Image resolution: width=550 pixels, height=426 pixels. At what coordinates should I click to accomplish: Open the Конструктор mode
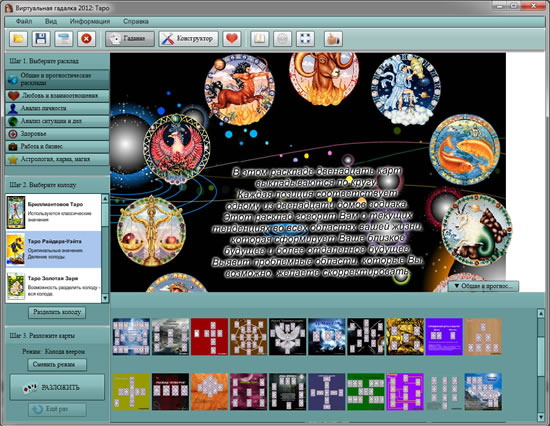(188, 39)
